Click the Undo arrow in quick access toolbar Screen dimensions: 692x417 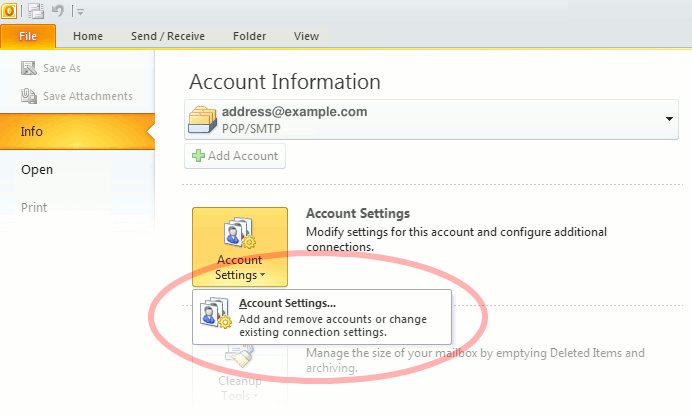59,10
